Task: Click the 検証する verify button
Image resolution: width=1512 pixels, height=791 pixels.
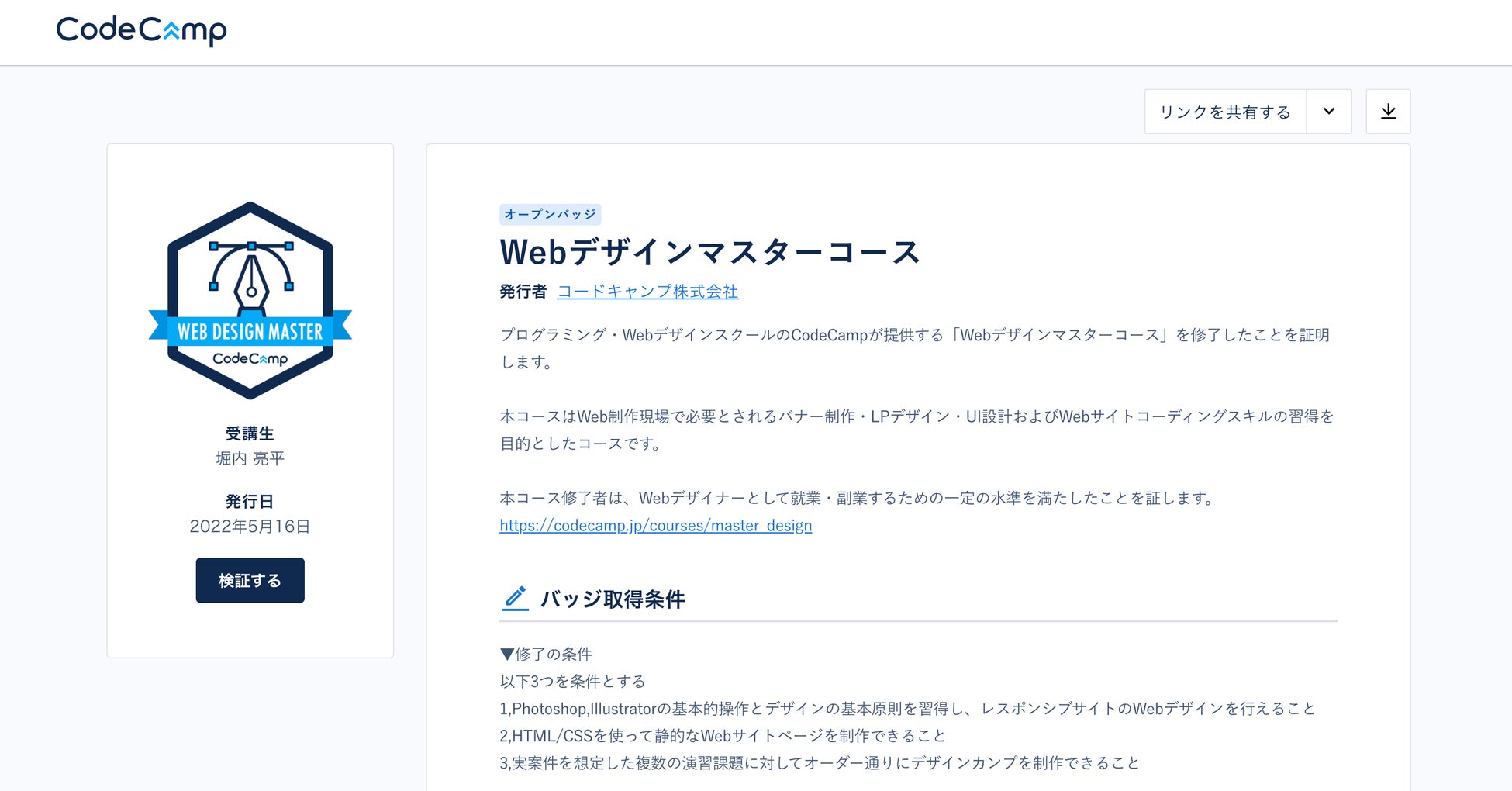Action: 250,580
